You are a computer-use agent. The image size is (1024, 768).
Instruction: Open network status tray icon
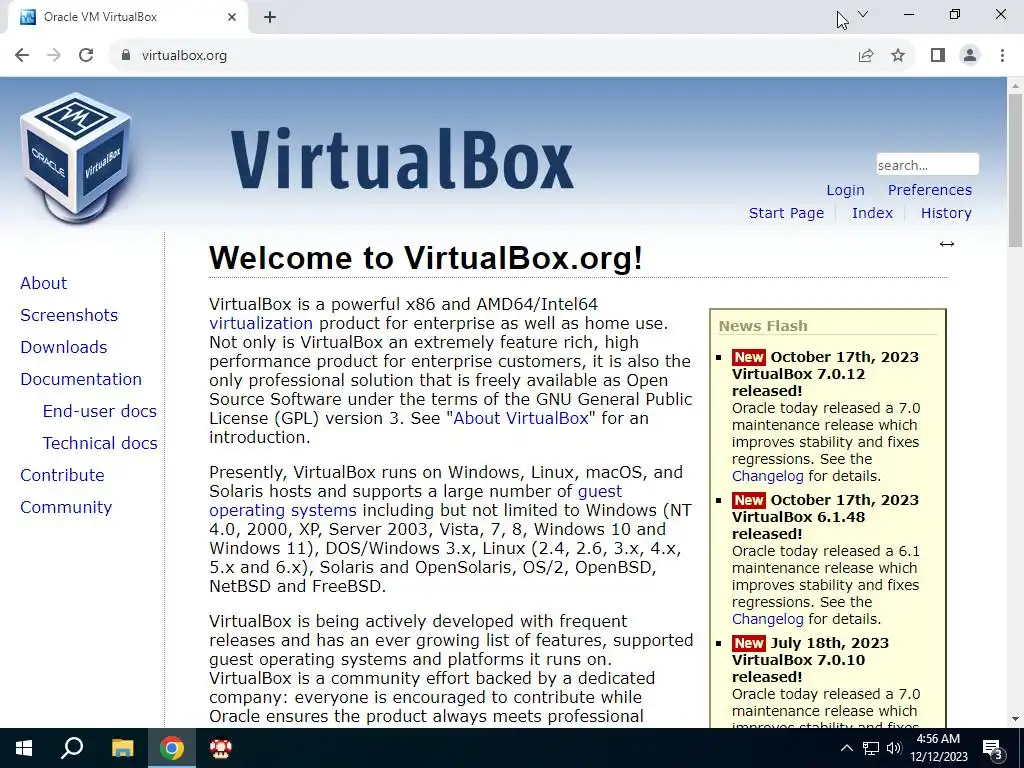pyautogui.click(x=871, y=748)
